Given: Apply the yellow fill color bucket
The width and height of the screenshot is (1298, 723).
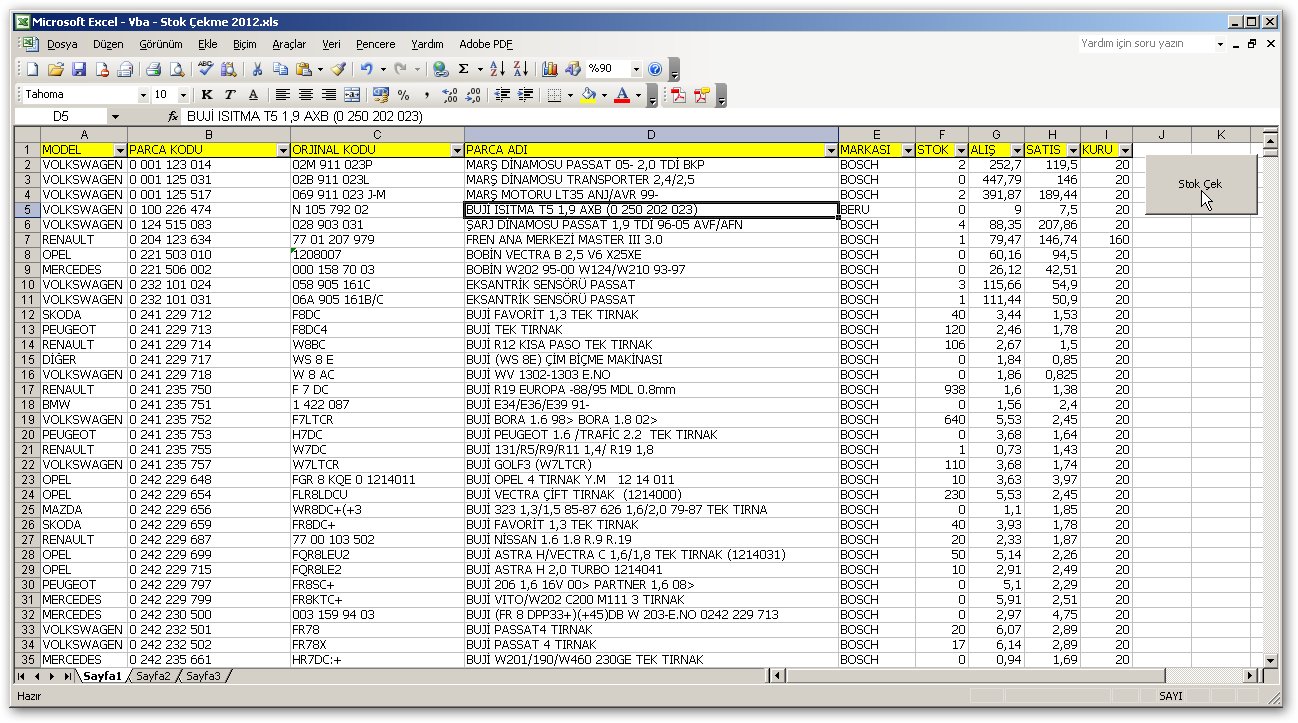Looking at the screenshot, I should click(588, 95).
